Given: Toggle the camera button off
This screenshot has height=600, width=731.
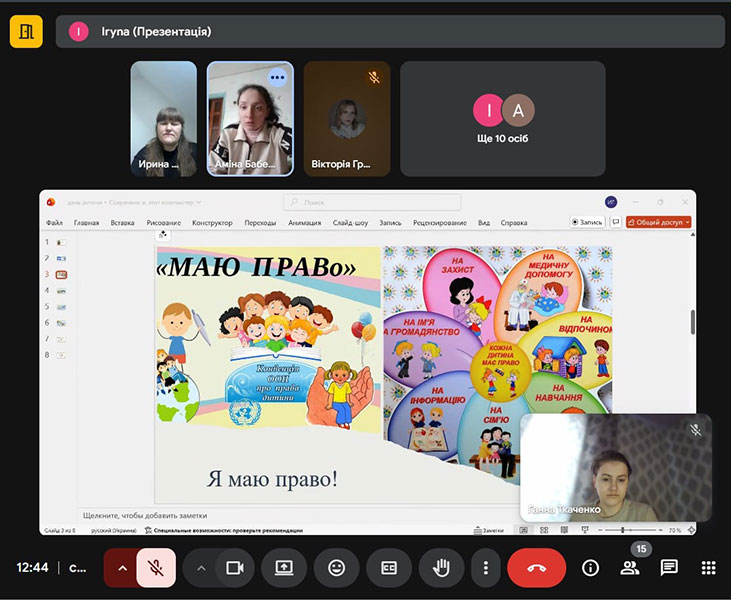Looking at the screenshot, I should (x=235, y=568).
